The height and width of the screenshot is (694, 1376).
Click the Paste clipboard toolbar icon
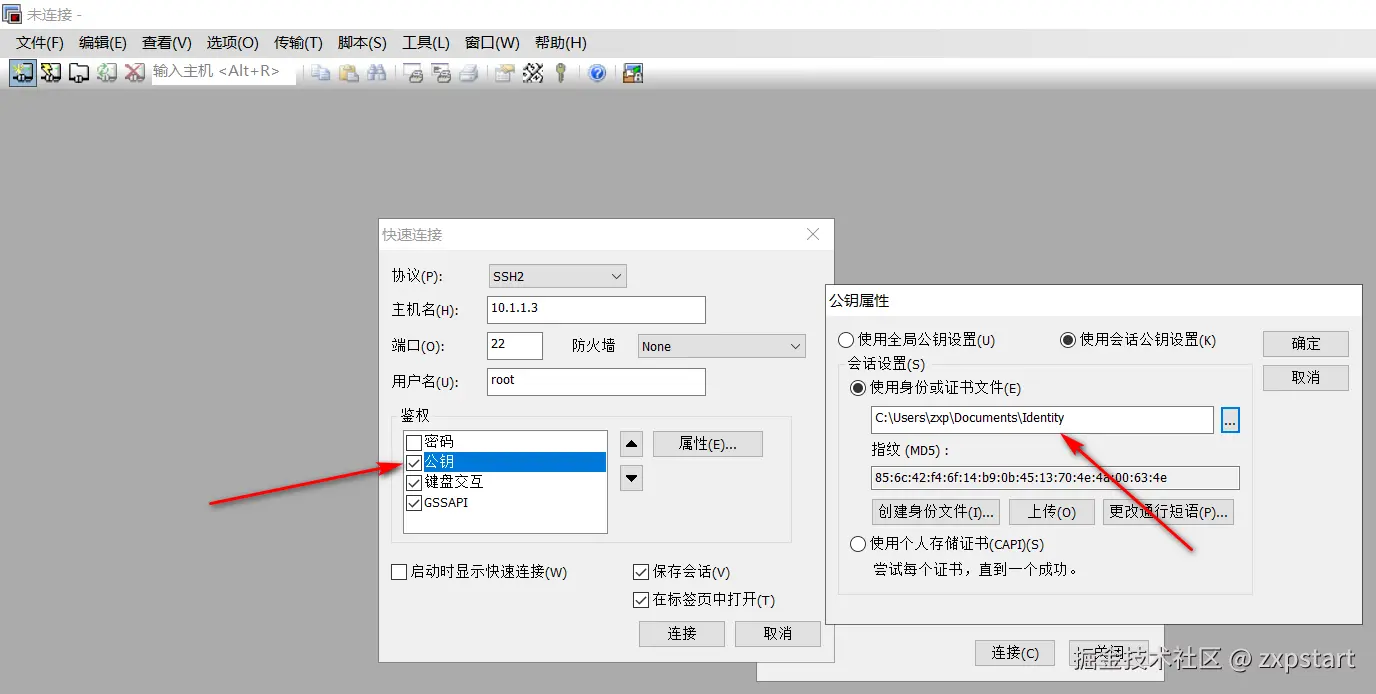[348, 73]
